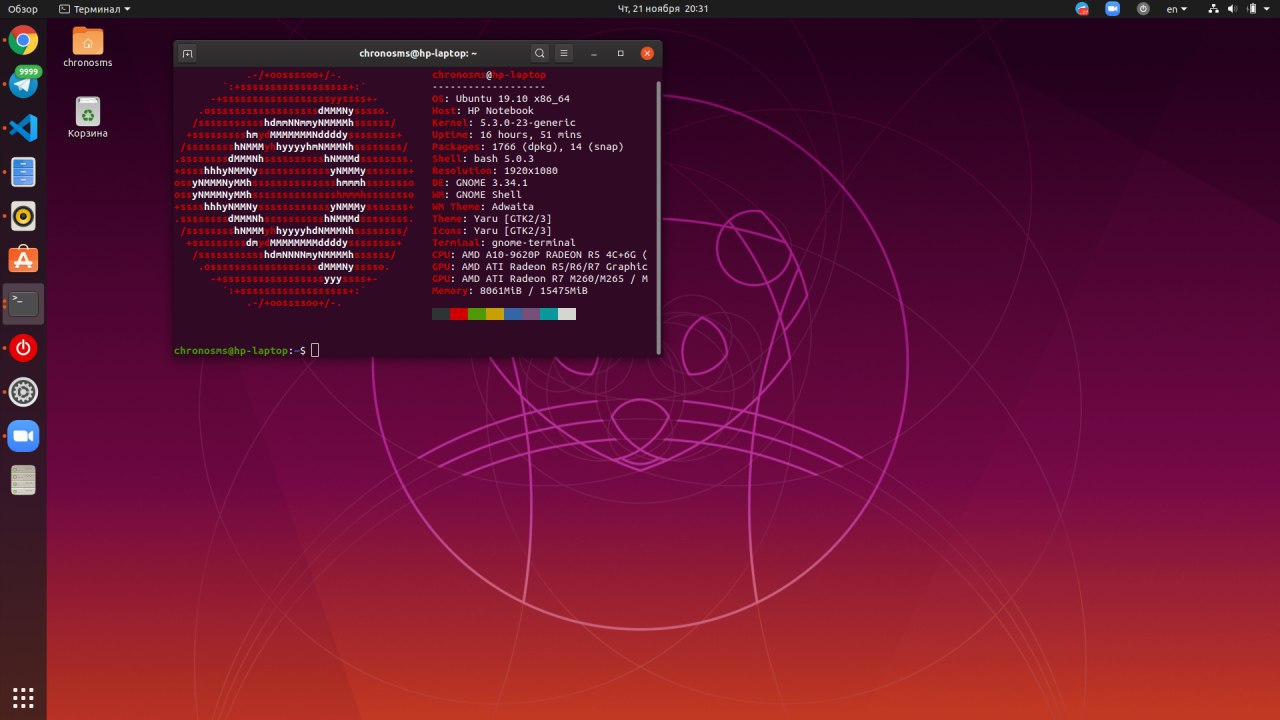This screenshot has height=720, width=1280.
Task: Expand the Терминал app menu in top bar
Action: click(95, 8)
